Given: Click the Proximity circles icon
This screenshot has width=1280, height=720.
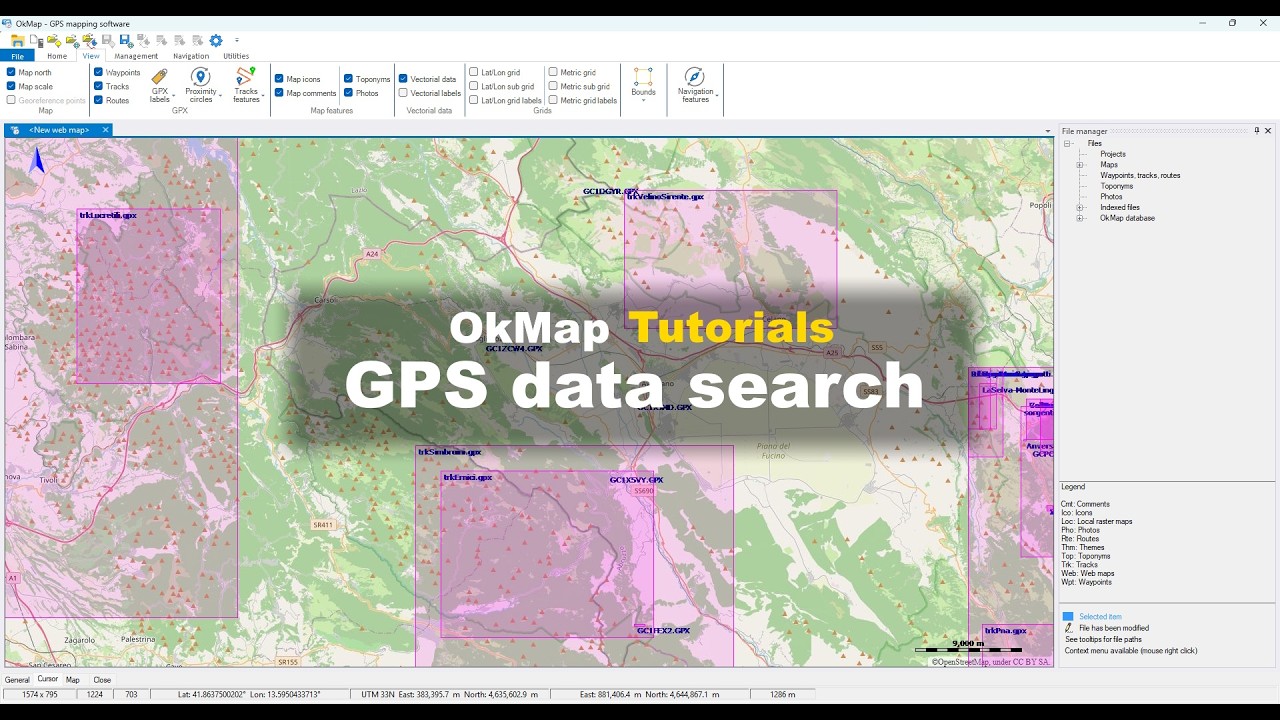Looking at the screenshot, I should (200, 77).
